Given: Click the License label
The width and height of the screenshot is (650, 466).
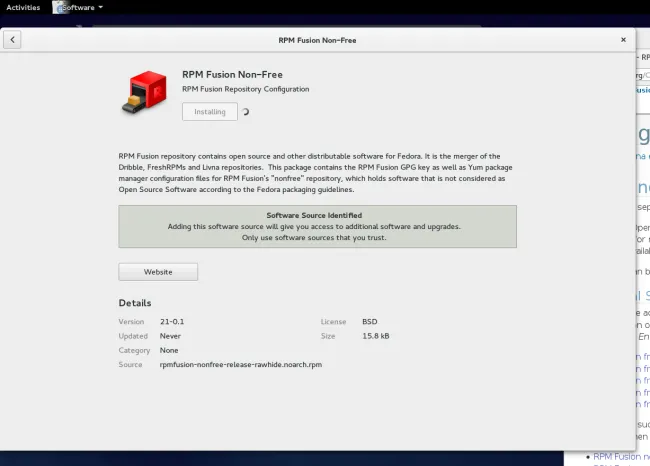Looking at the screenshot, I should [x=333, y=322].
